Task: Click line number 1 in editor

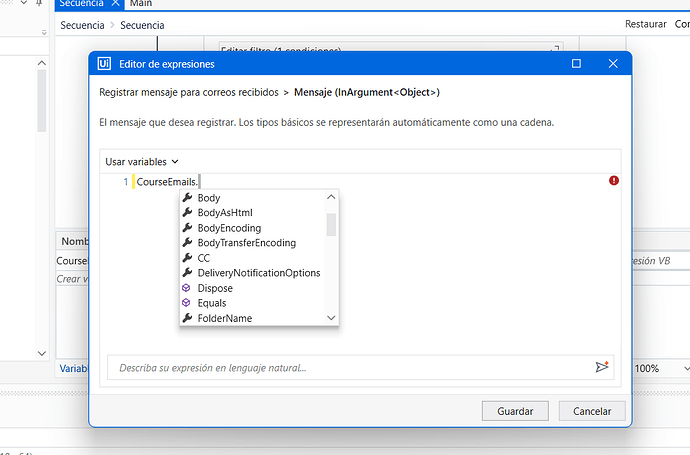Action: click(x=125, y=182)
